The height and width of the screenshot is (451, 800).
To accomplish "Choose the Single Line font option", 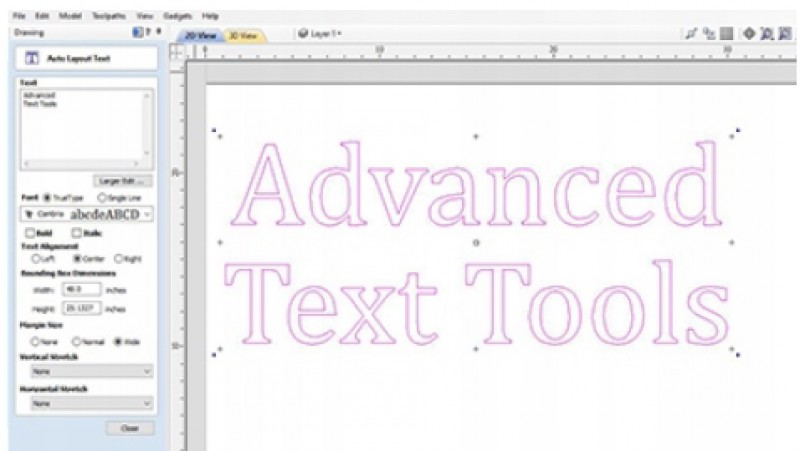I will tap(101, 198).
